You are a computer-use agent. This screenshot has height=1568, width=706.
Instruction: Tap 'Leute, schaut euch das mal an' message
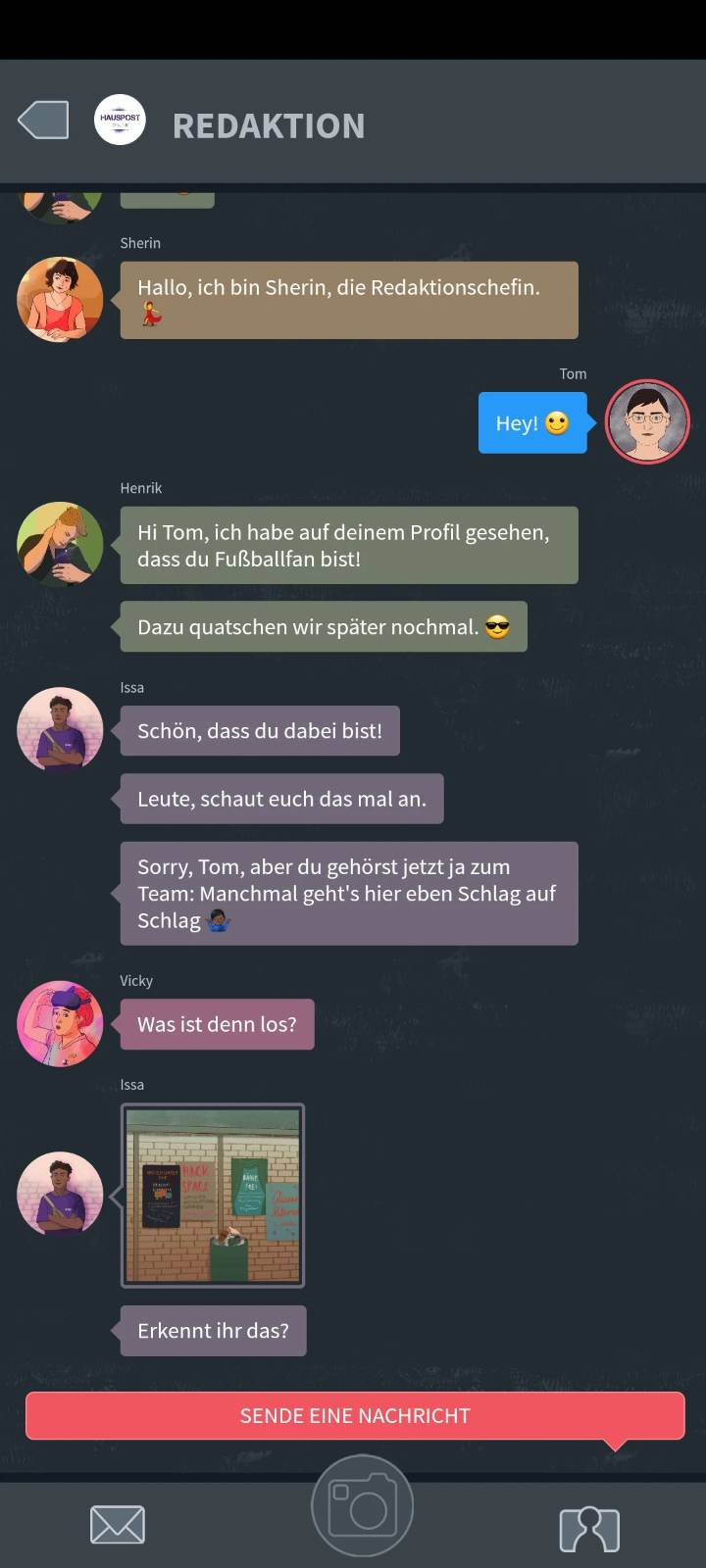[x=281, y=799]
